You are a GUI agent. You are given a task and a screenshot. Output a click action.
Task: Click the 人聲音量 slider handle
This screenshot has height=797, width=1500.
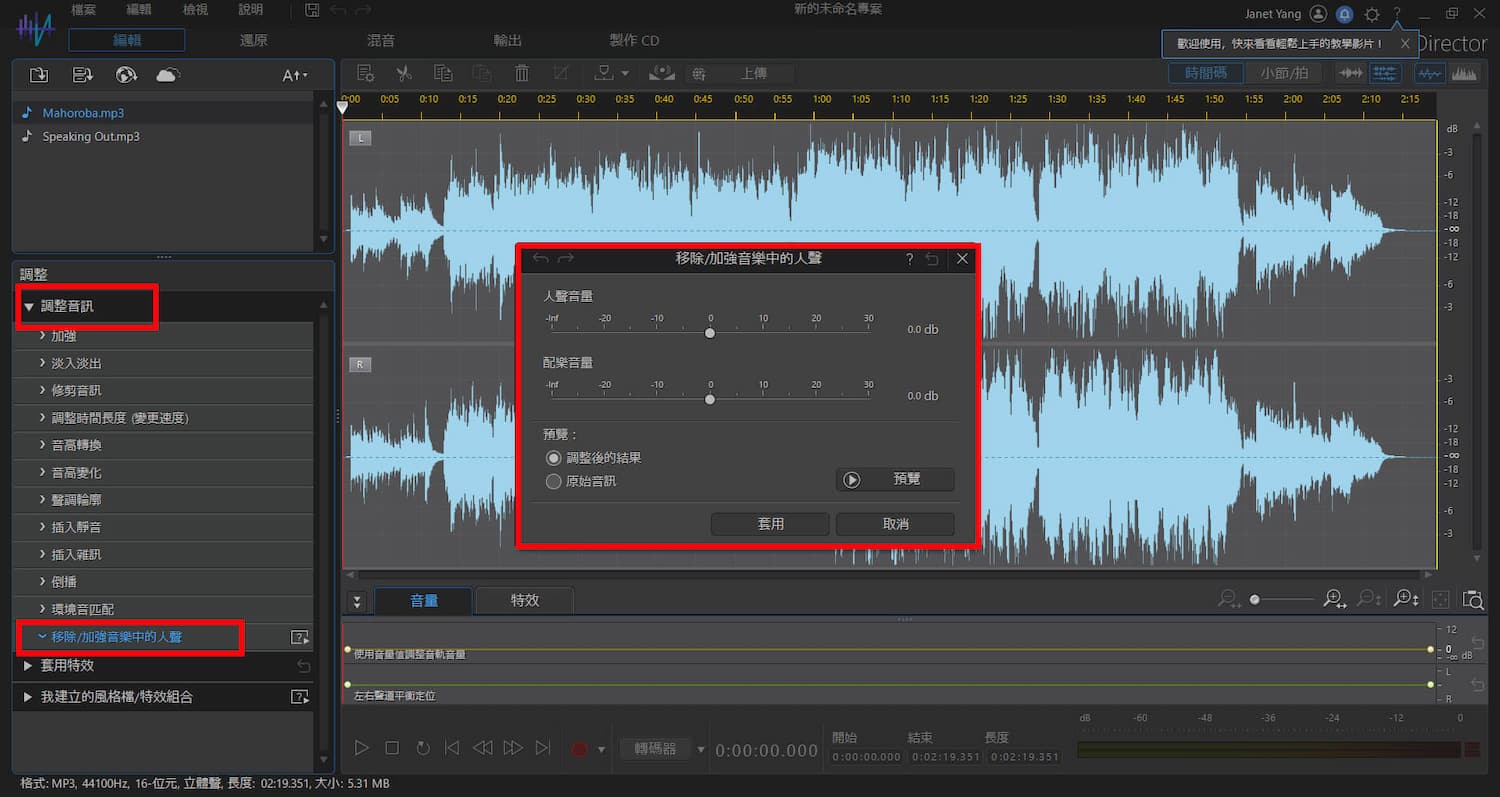tap(710, 333)
